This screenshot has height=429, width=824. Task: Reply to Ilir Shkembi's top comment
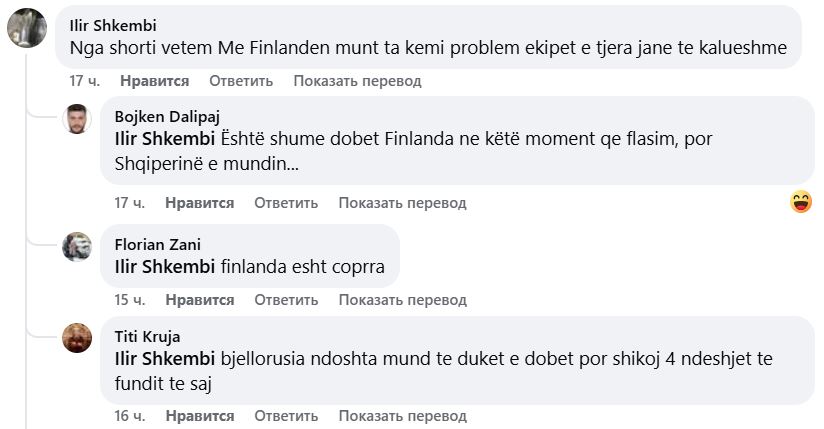(x=241, y=80)
